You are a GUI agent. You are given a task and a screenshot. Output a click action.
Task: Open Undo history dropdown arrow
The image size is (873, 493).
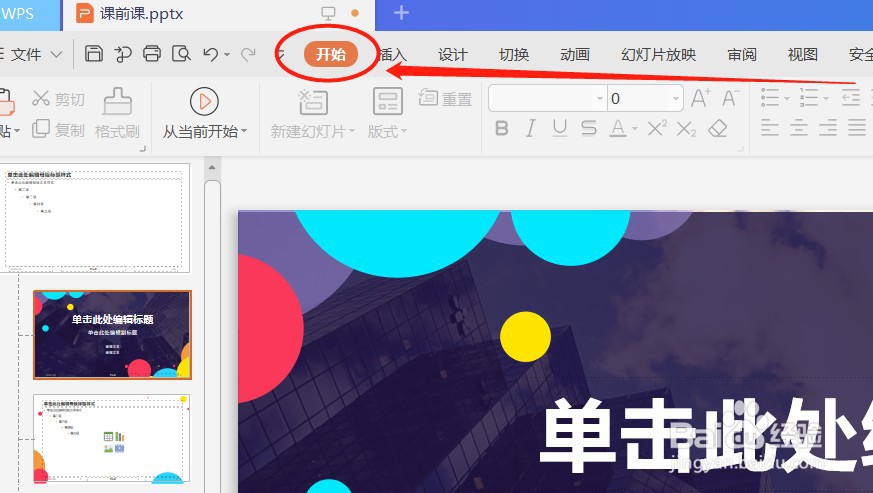[227, 55]
